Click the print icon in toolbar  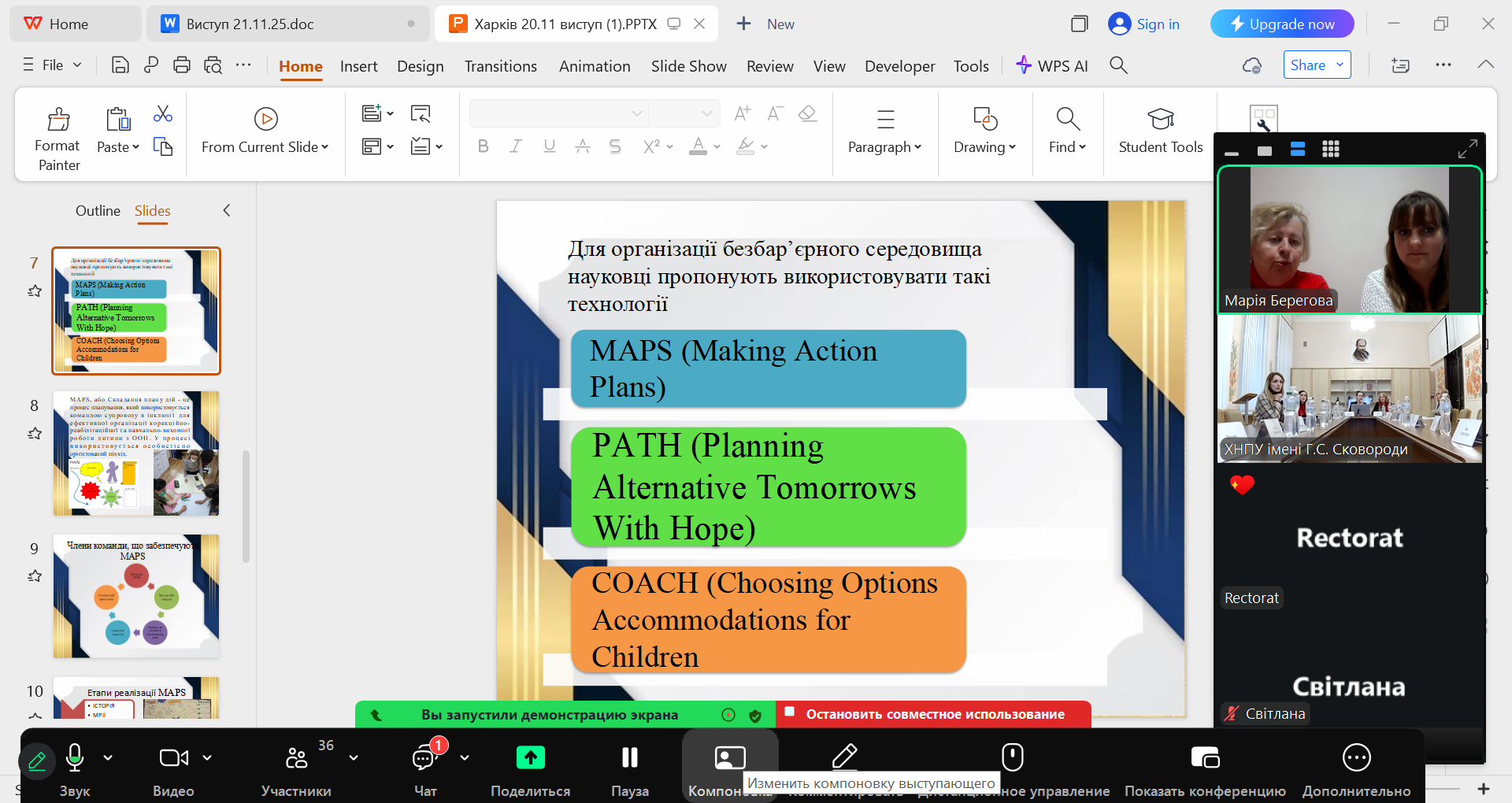182,65
